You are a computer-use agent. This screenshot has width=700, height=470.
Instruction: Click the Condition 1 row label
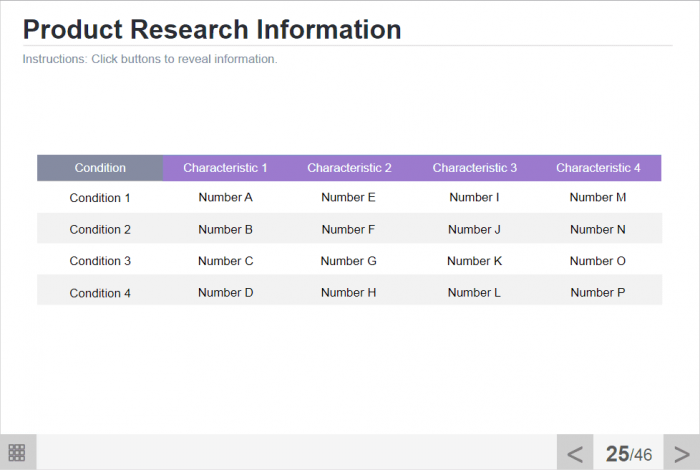point(100,198)
